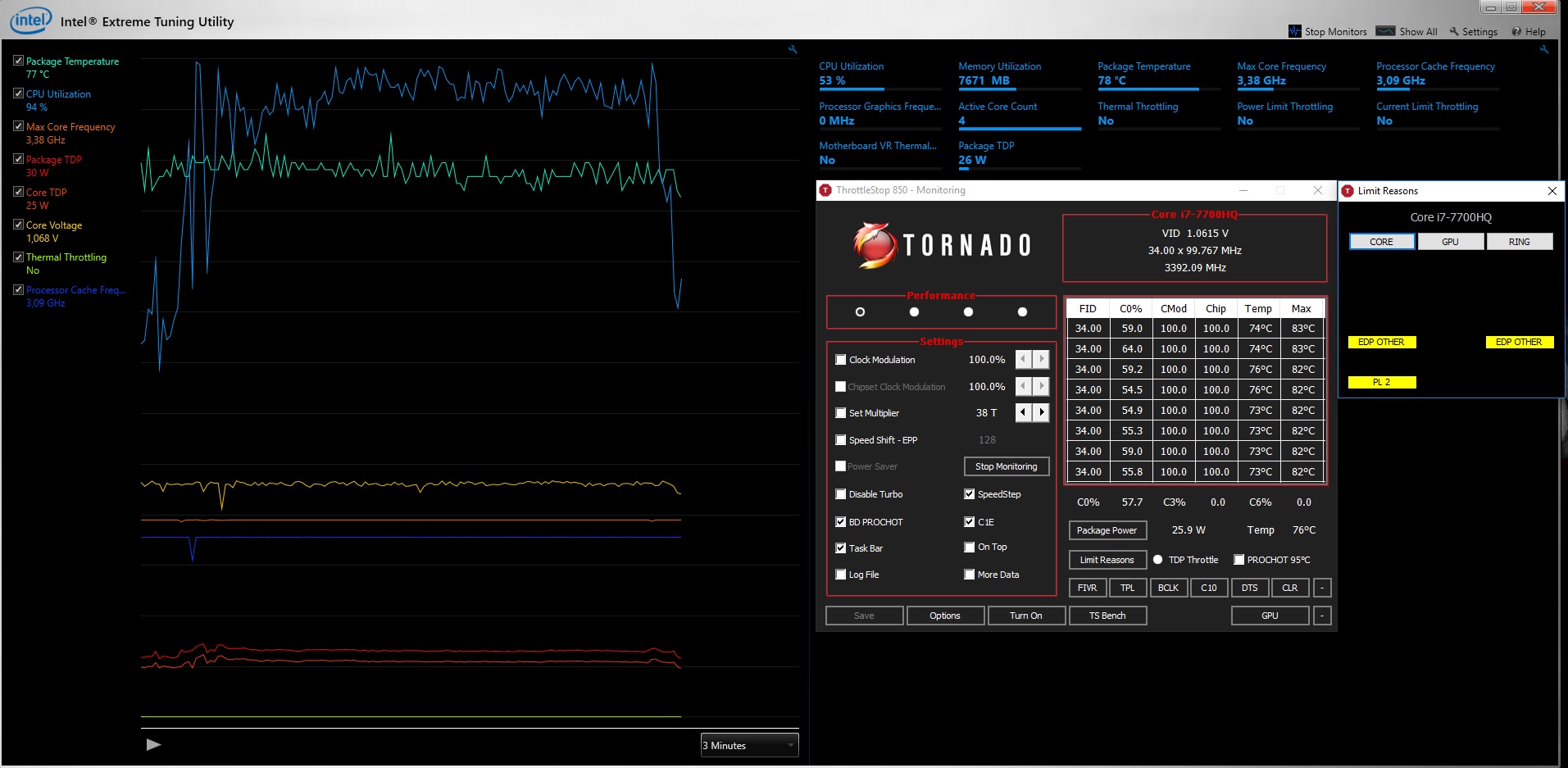Image resolution: width=1568 pixels, height=768 pixels.
Task: Click the CLR button
Action: pyautogui.click(x=1290, y=588)
